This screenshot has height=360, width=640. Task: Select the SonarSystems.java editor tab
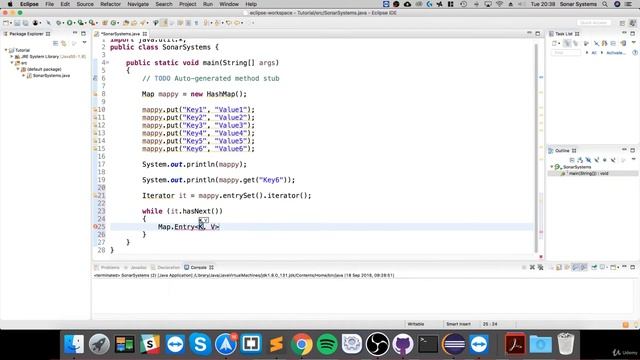120,34
